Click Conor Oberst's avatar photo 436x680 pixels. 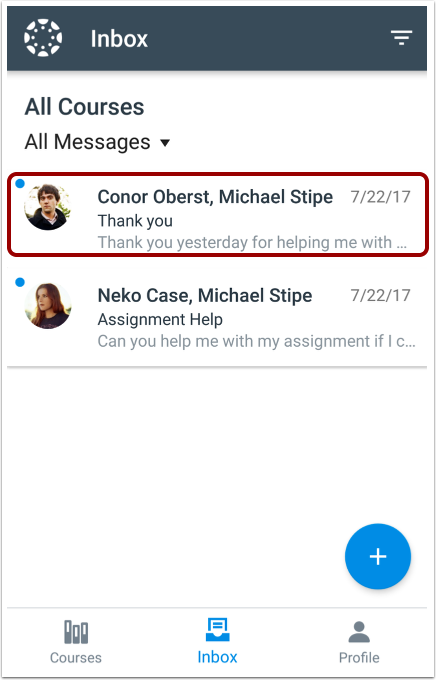(x=47, y=207)
